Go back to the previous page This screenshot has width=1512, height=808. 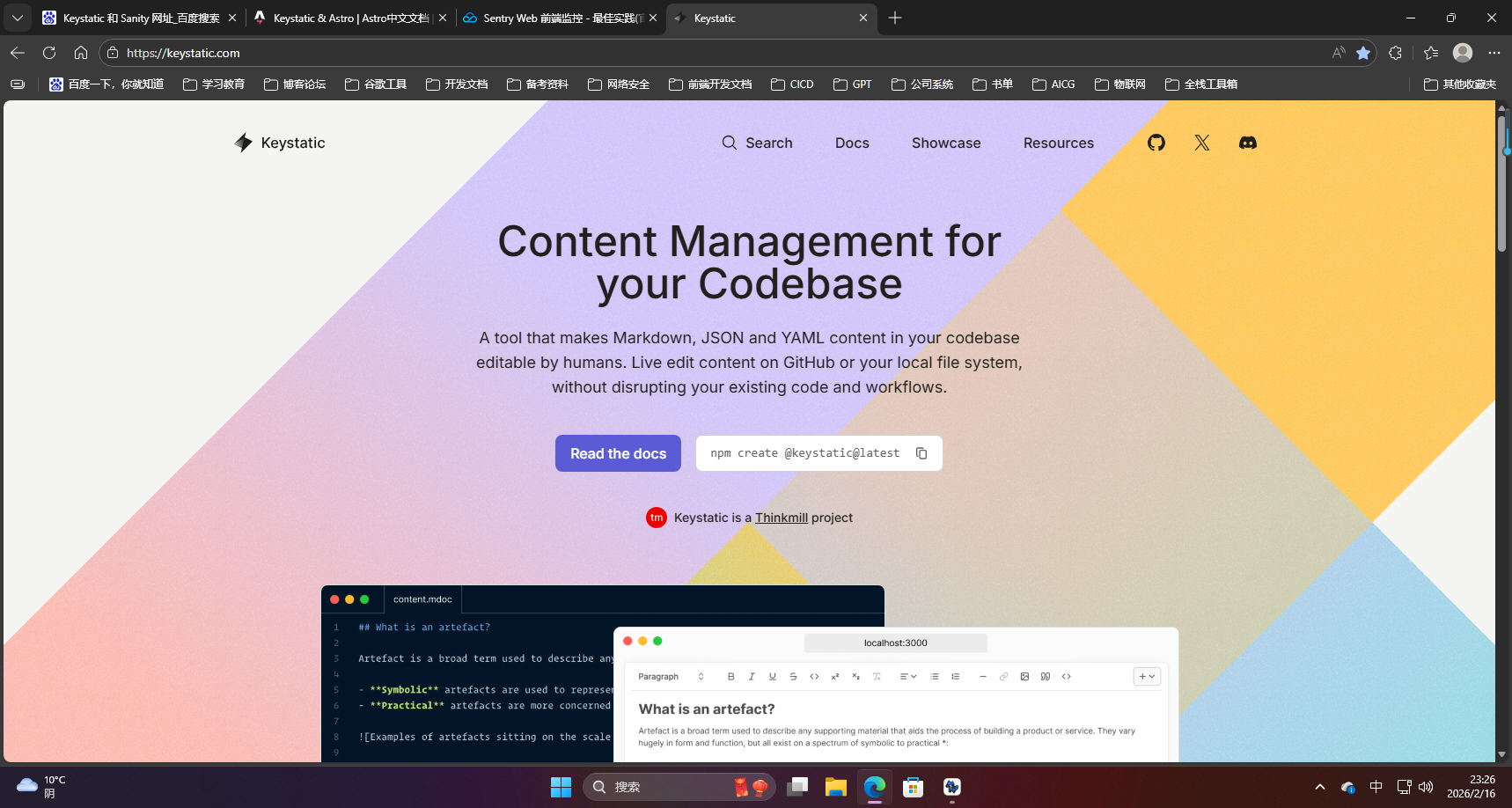(x=18, y=53)
